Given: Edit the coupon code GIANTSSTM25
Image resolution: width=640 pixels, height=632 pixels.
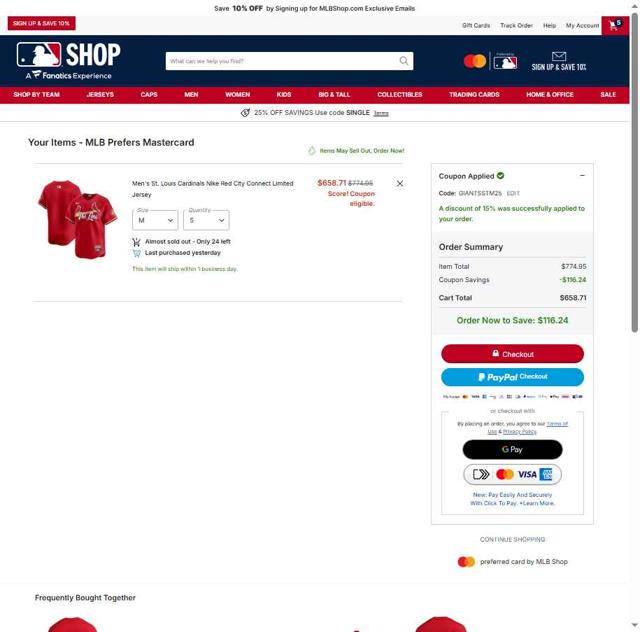Looking at the screenshot, I should point(513,193).
